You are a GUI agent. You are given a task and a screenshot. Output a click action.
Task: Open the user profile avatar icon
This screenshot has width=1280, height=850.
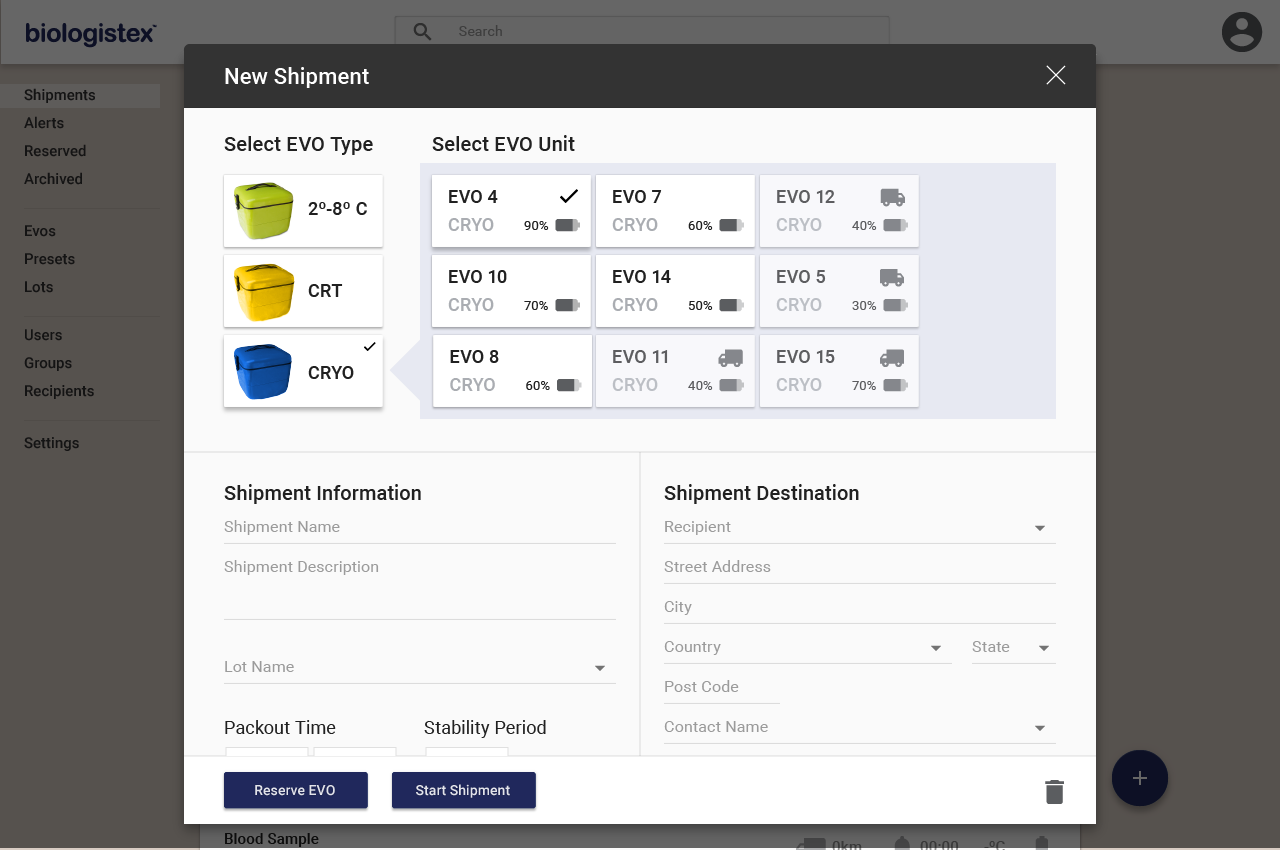(x=1241, y=32)
